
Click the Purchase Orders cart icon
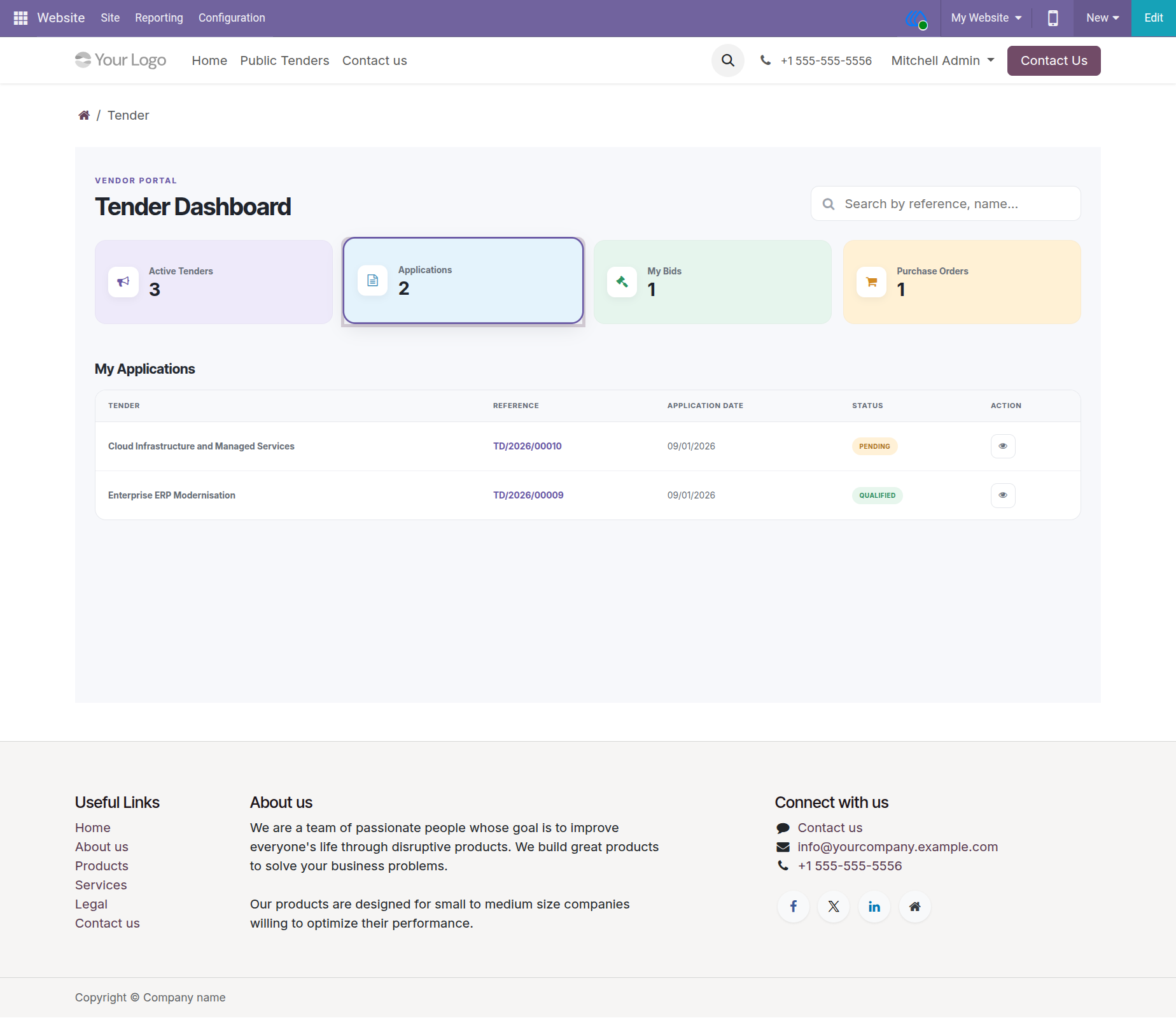tap(872, 282)
